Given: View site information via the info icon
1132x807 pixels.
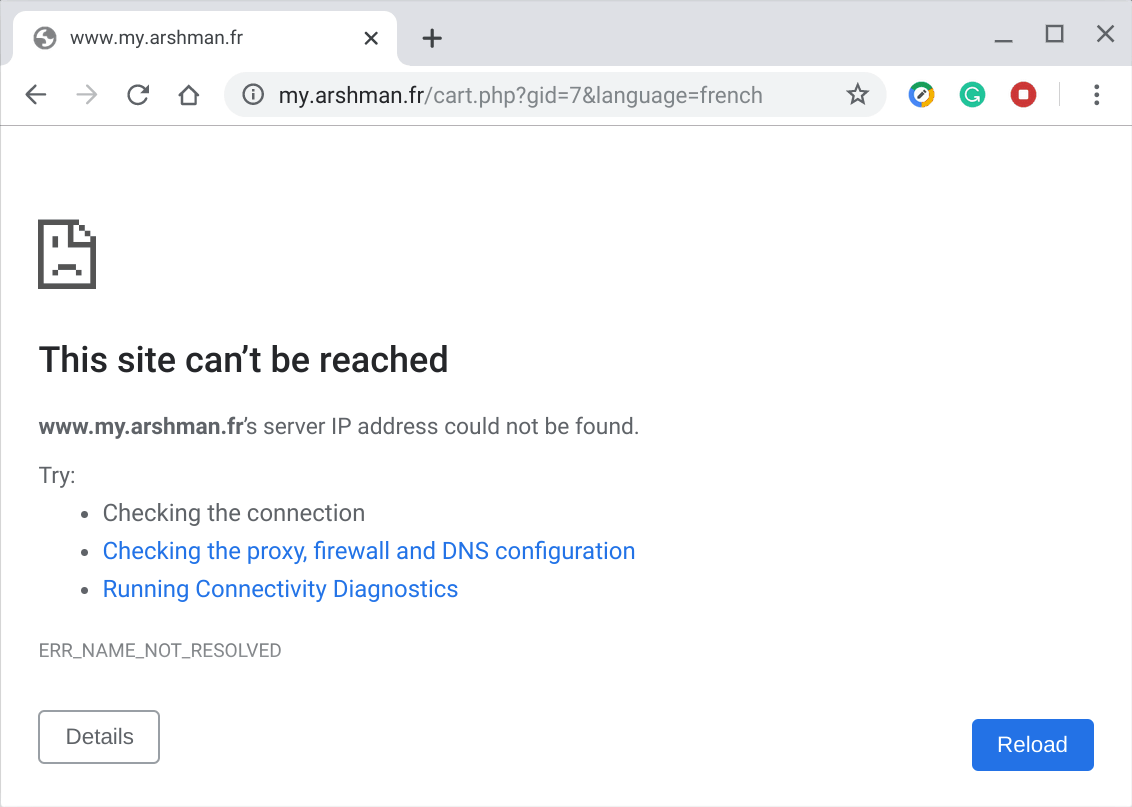Looking at the screenshot, I should click(x=253, y=95).
